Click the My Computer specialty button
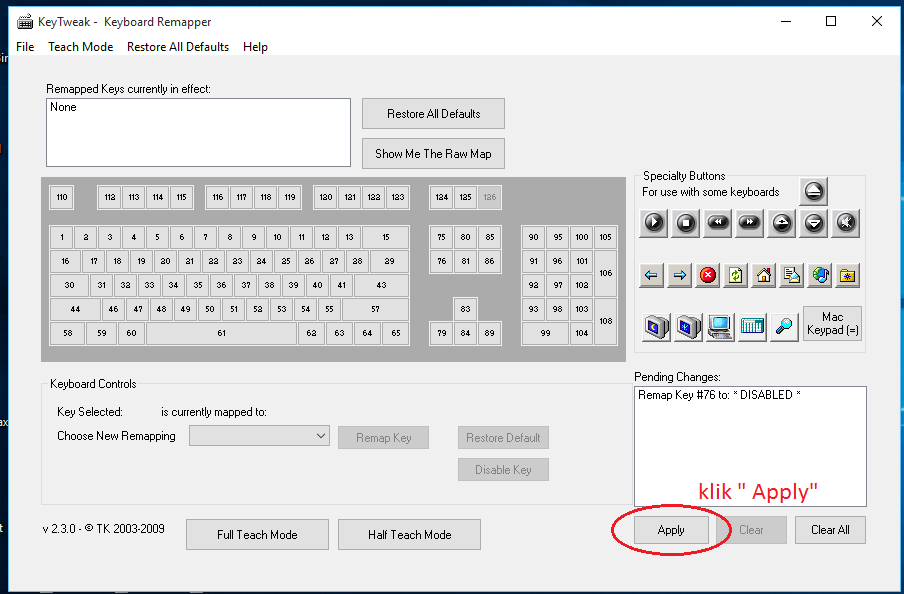Image resolution: width=904 pixels, height=594 pixels. click(x=721, y=327)
